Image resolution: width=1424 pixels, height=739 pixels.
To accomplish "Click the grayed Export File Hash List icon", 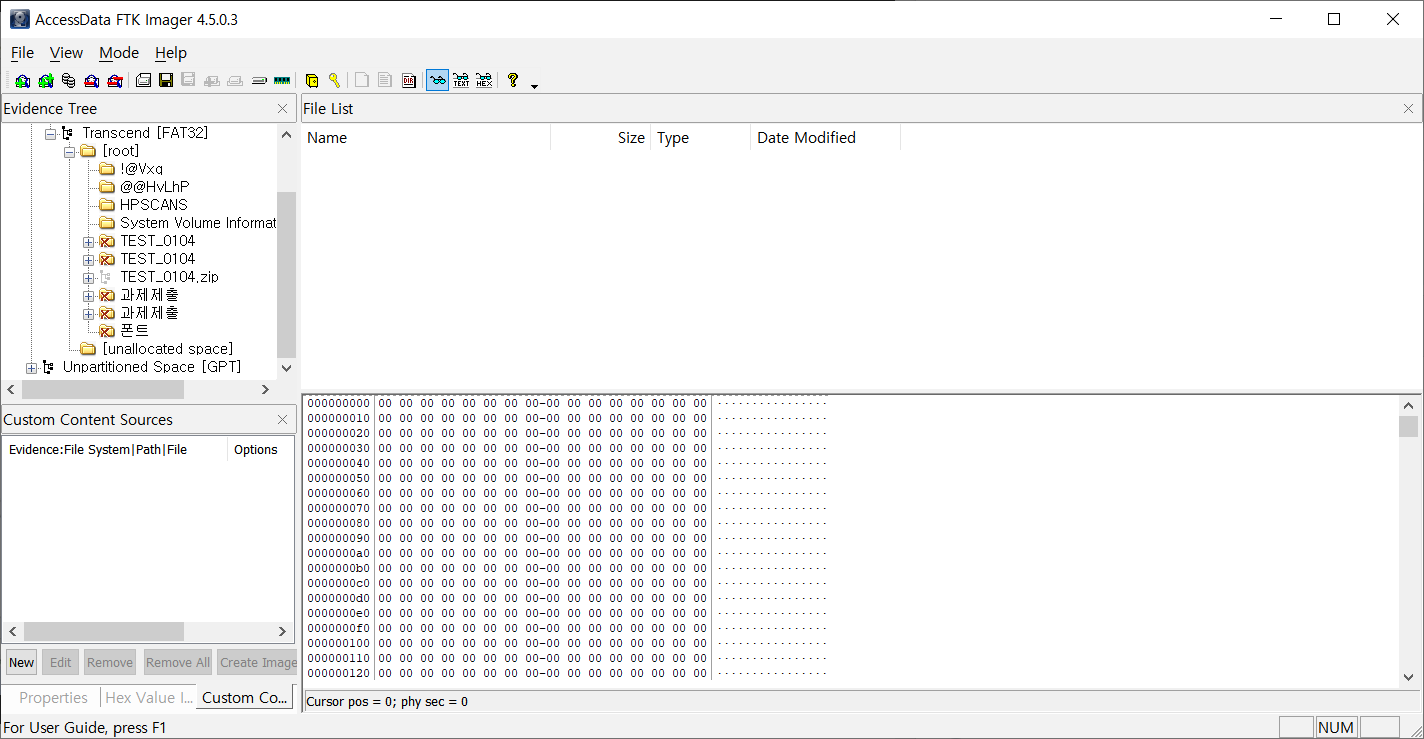I will (385, 81).
